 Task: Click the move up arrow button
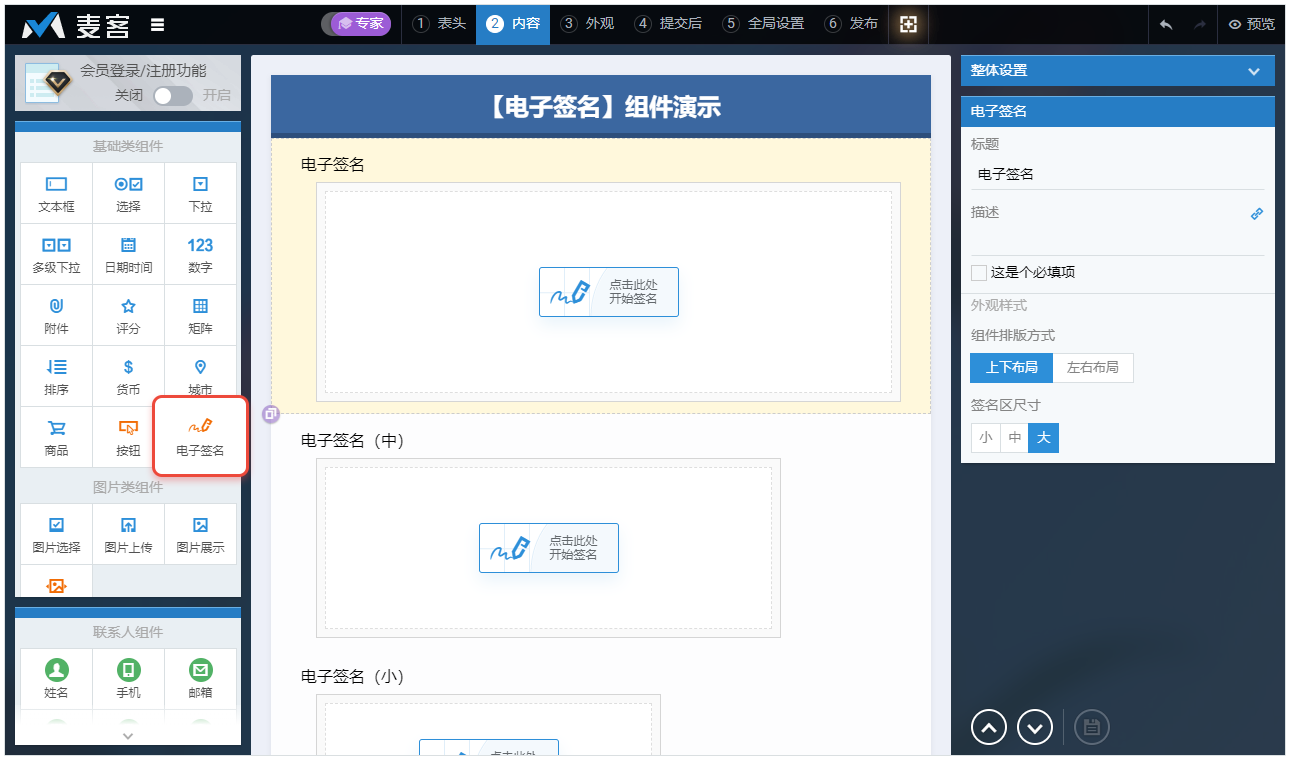pyautogui.click(x=989, y=727)
